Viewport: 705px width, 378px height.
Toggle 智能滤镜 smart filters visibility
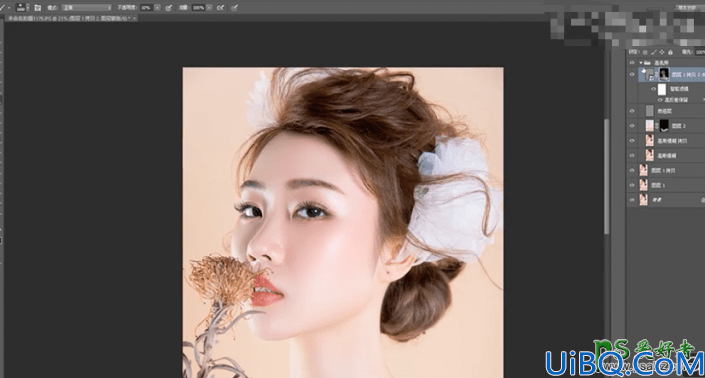(x=653, y=89)
